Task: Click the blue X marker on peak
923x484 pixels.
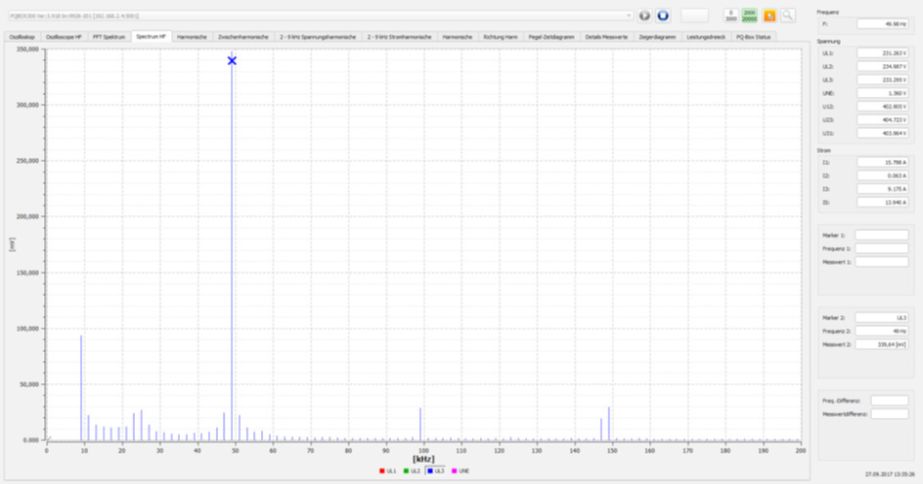Action: tap(232, 61)
